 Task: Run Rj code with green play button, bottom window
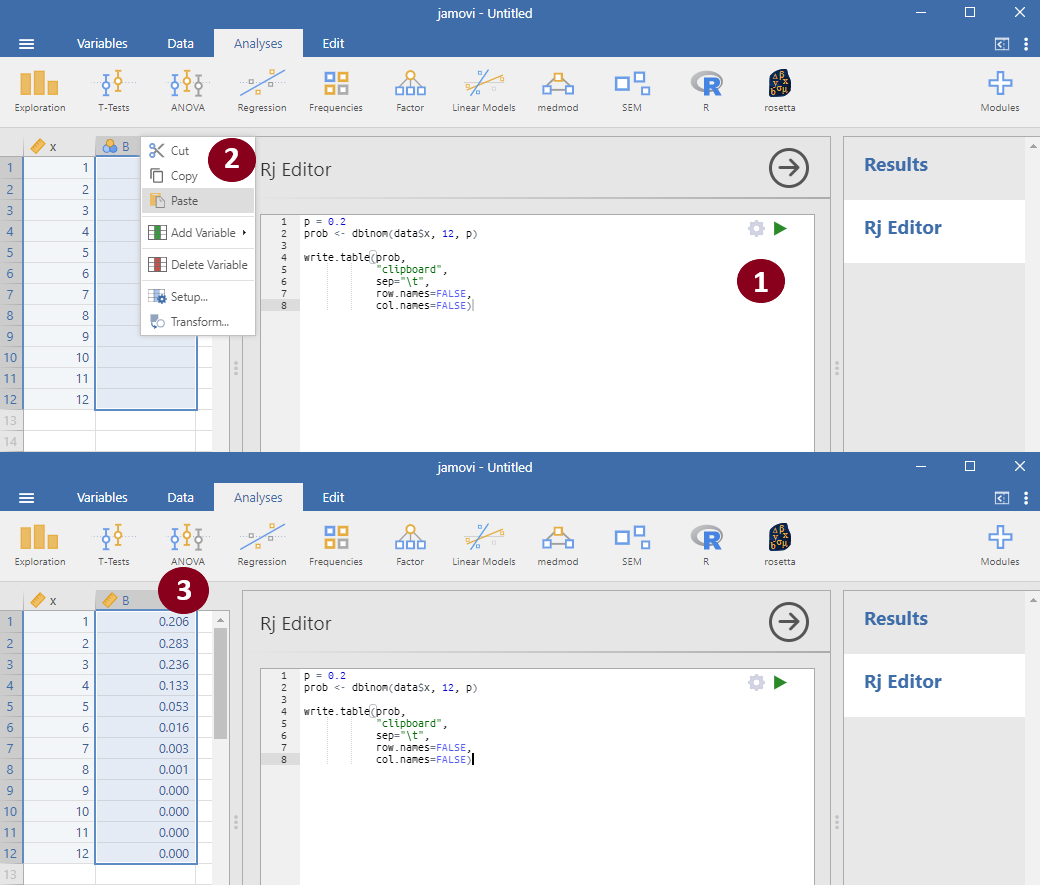[x=780, y=683]
